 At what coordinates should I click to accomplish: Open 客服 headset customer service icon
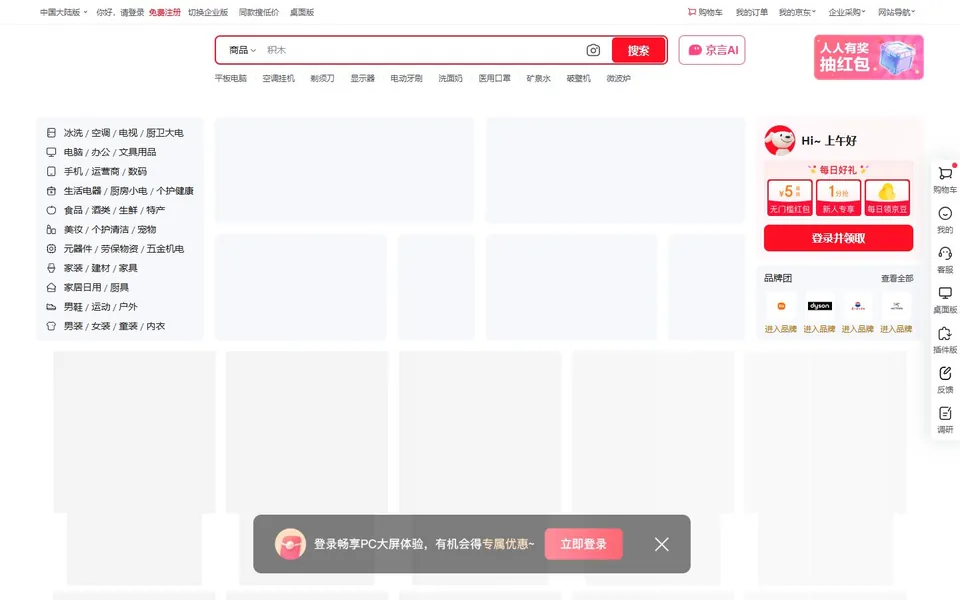tap(945, 253)
